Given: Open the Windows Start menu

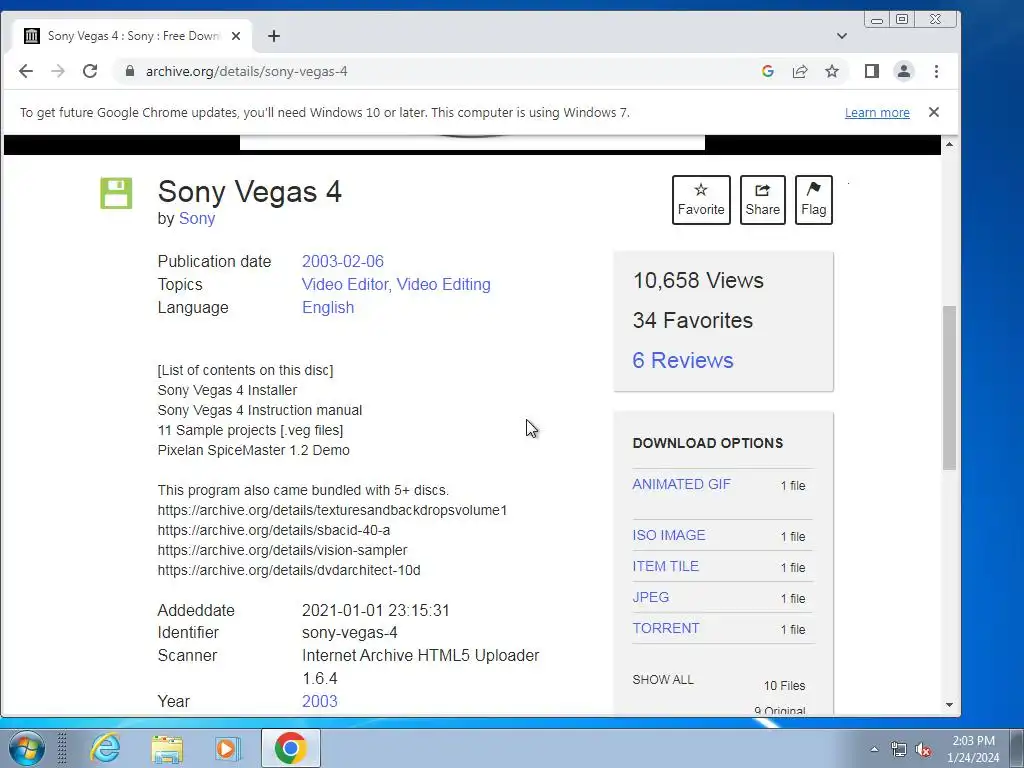Looking at the screenshot, I should tap(26, 748).
